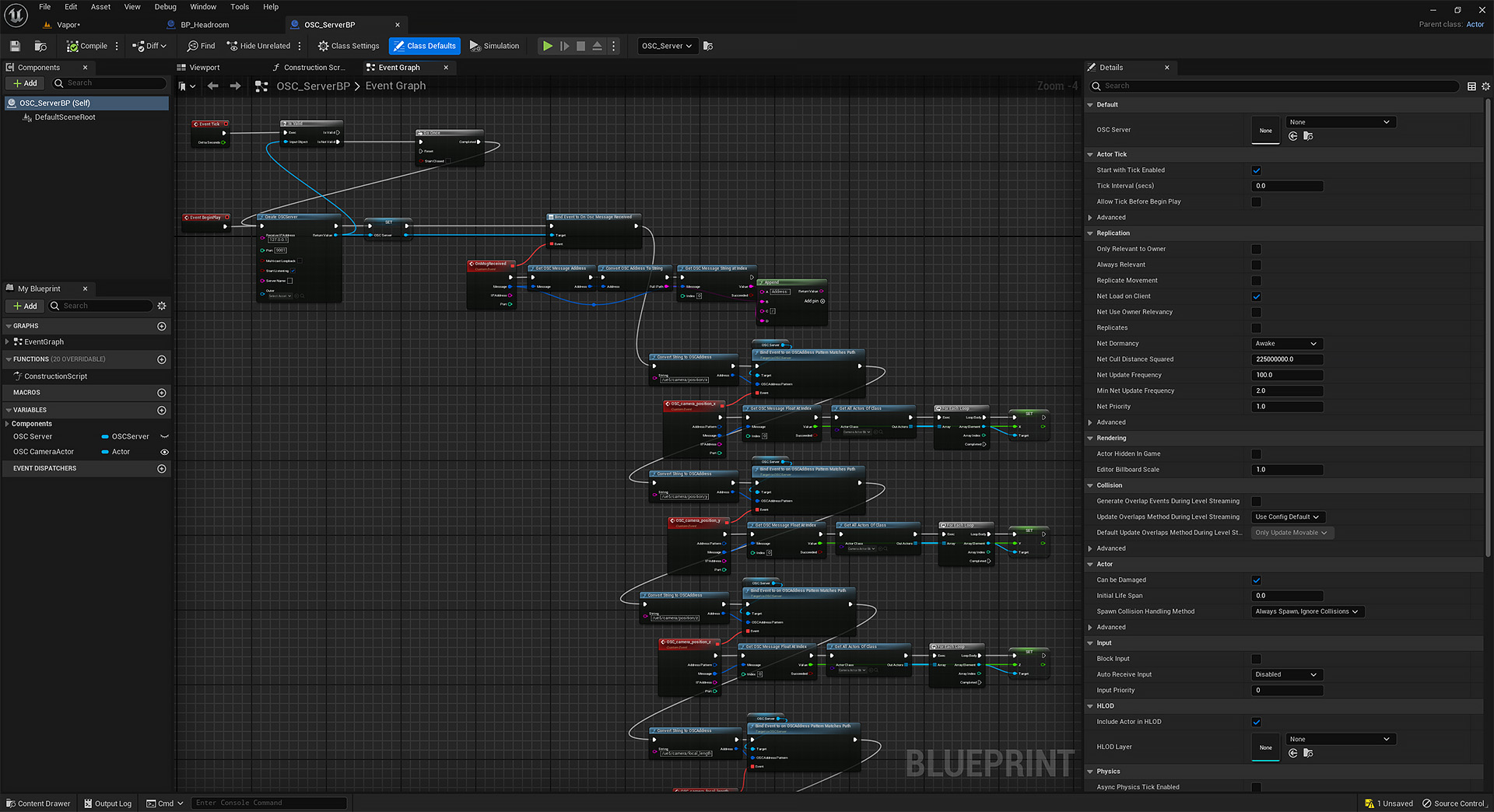Enable Replicate Movement checkbox
This screenshot has width=1494, height=812.
(1257, 281)
